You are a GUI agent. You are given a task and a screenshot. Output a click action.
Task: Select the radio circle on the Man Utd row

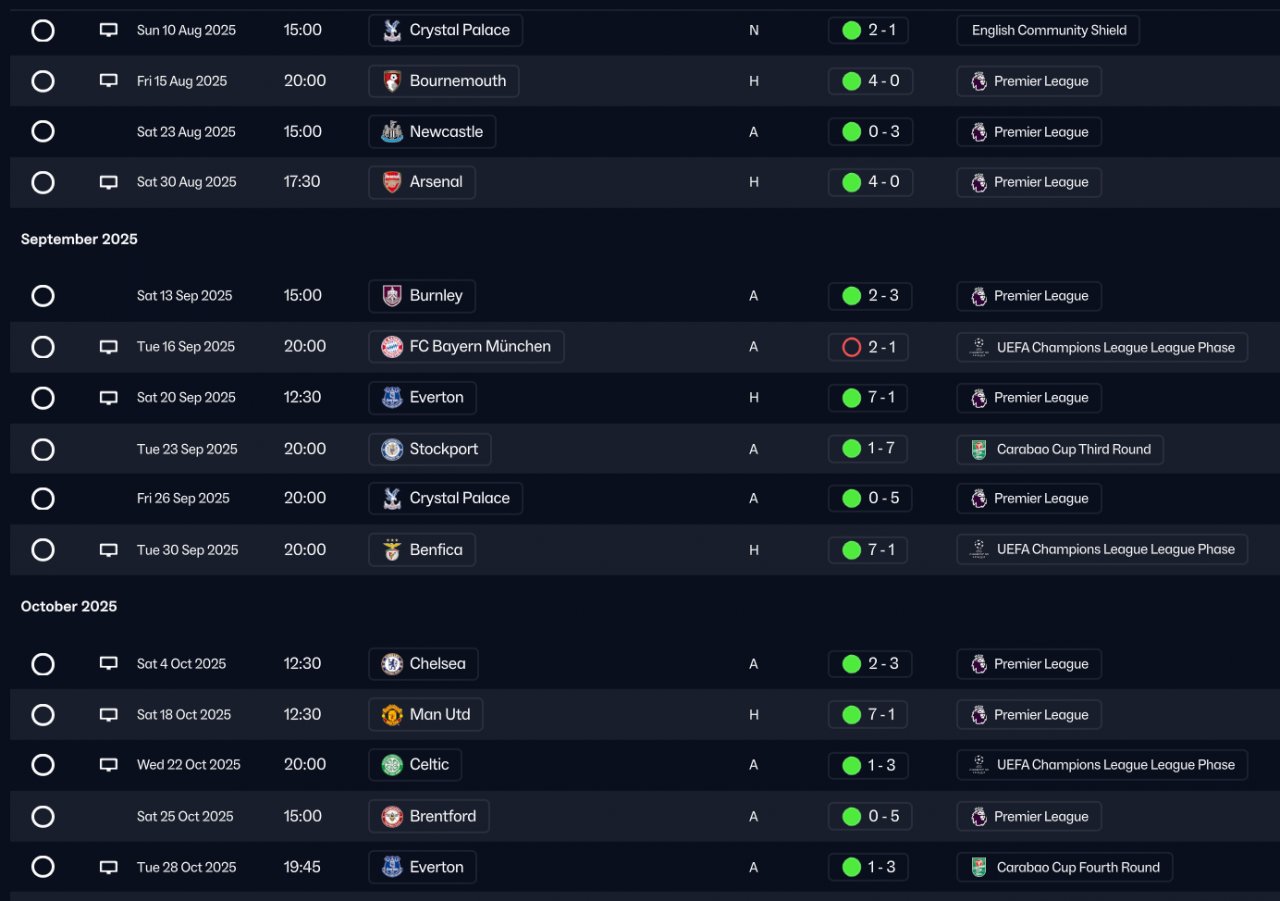point(43,715)
